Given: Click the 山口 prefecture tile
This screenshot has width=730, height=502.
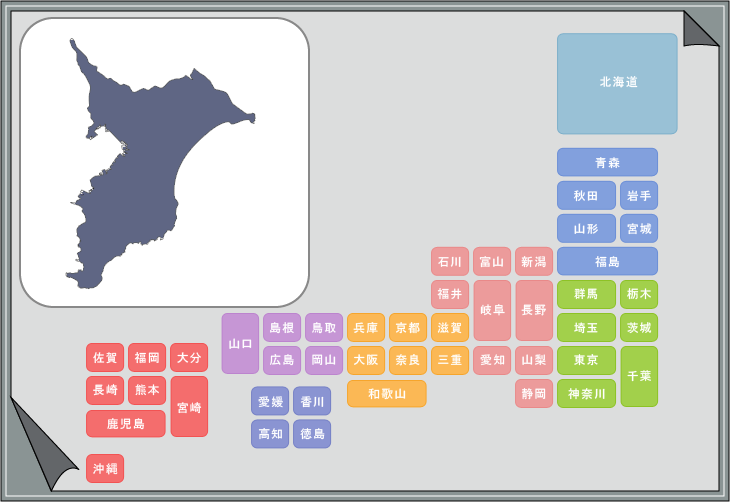Looking at the screenshot, I should pyautogui.click(x=240, y=343).
